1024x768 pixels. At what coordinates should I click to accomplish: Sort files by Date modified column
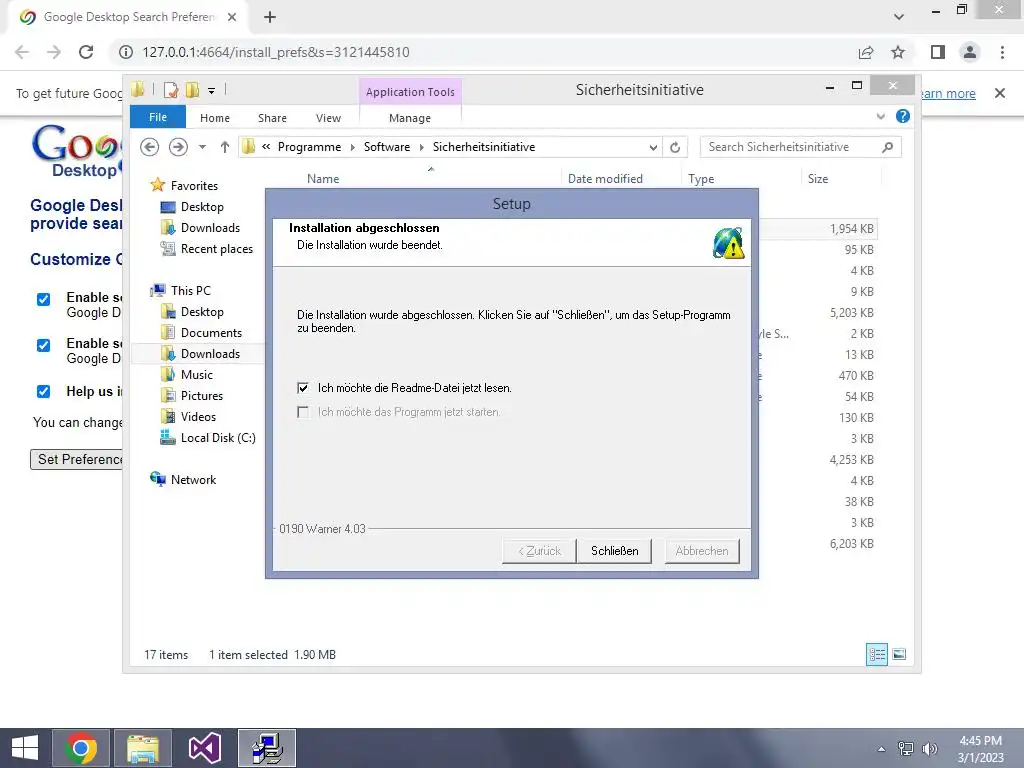605,179
